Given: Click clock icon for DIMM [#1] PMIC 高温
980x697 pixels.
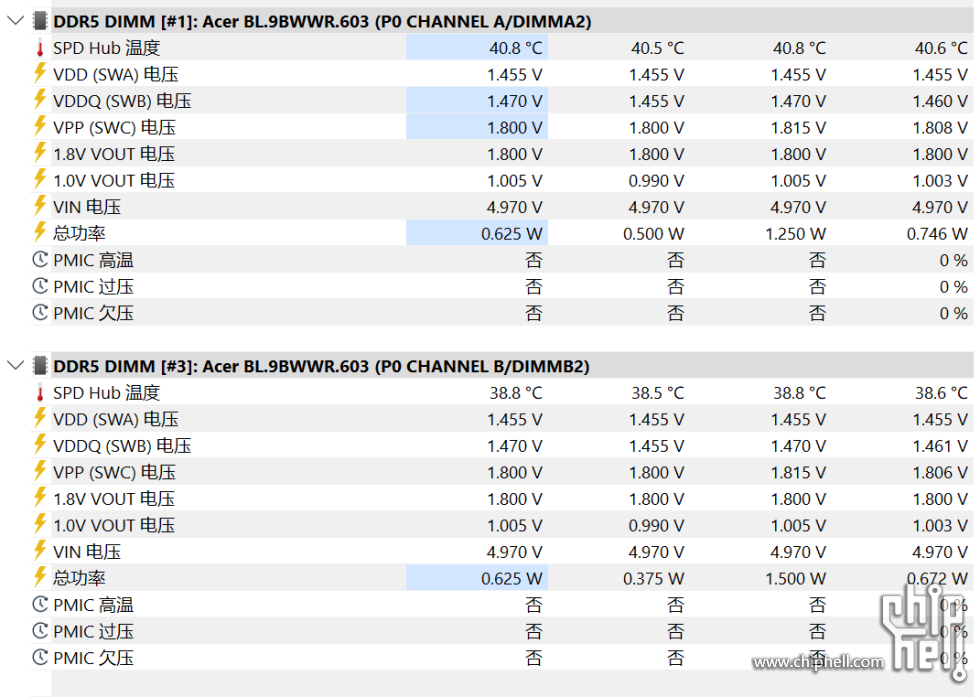Looking at the screenshot, I should coord(40,259).
